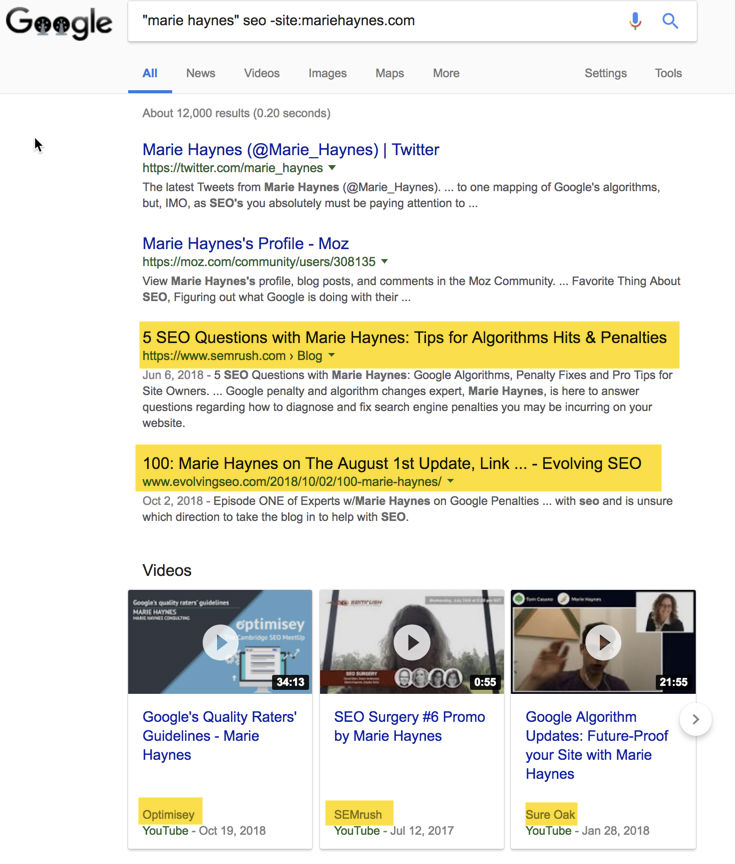
Task: Switch to Images tab
Action: tap(327, 73)
